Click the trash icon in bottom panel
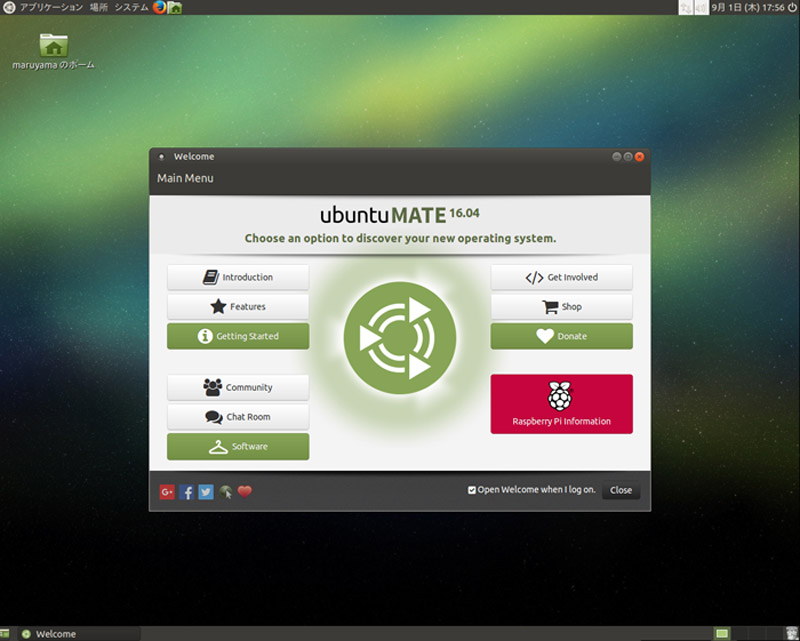 click(792, 633)
